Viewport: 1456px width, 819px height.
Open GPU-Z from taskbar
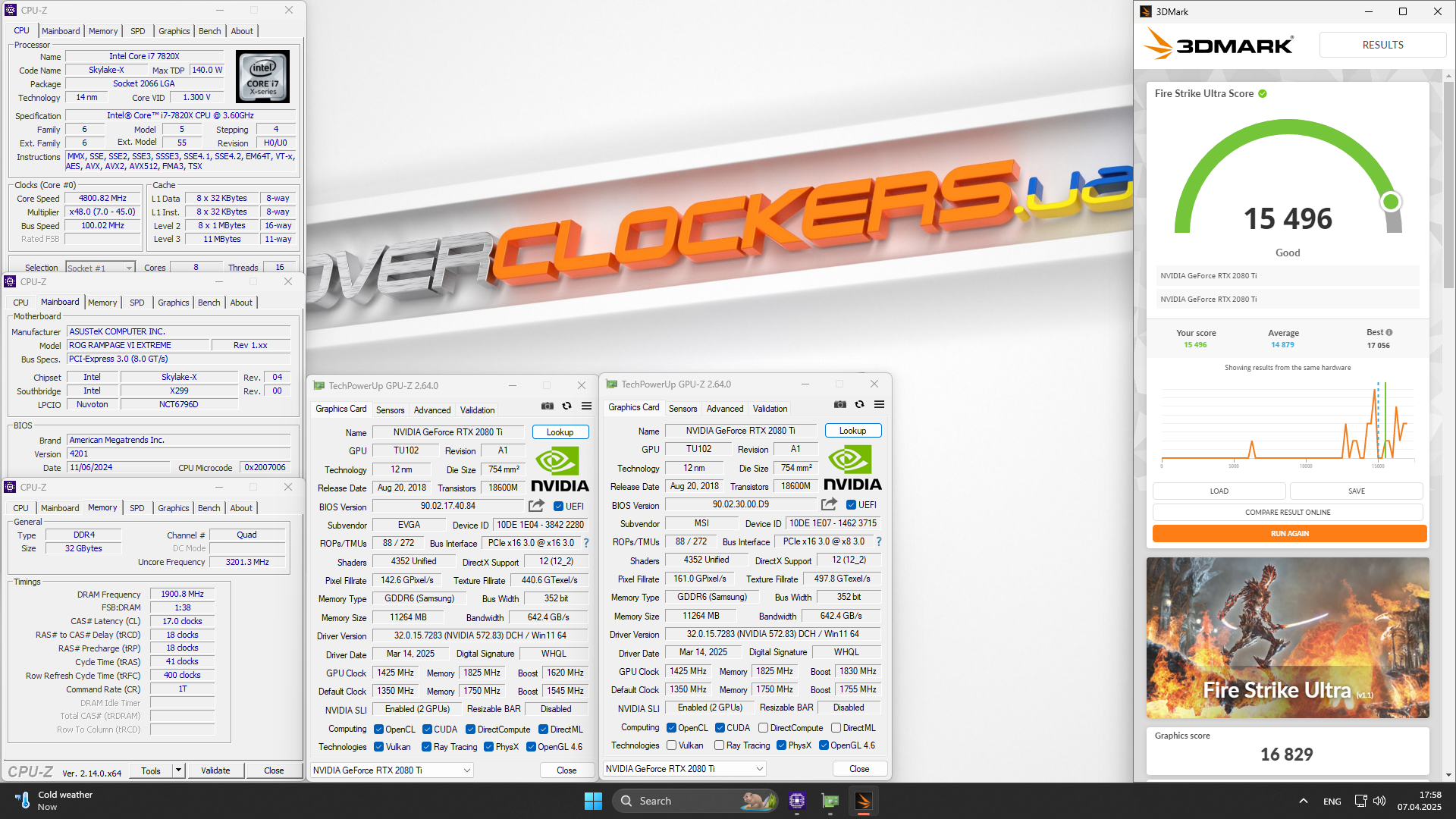[830, 801]
